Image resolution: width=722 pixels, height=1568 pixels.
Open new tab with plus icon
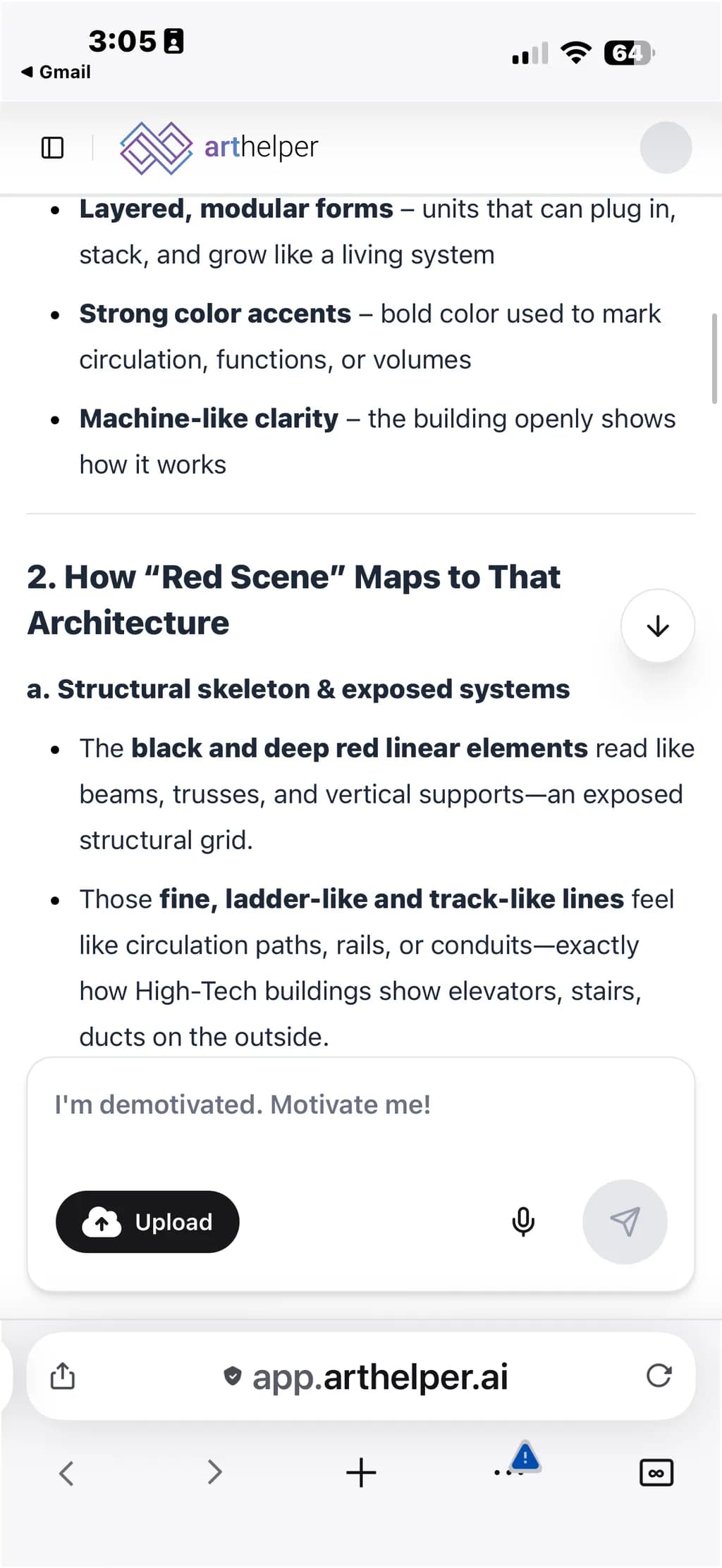(361, 1472)
